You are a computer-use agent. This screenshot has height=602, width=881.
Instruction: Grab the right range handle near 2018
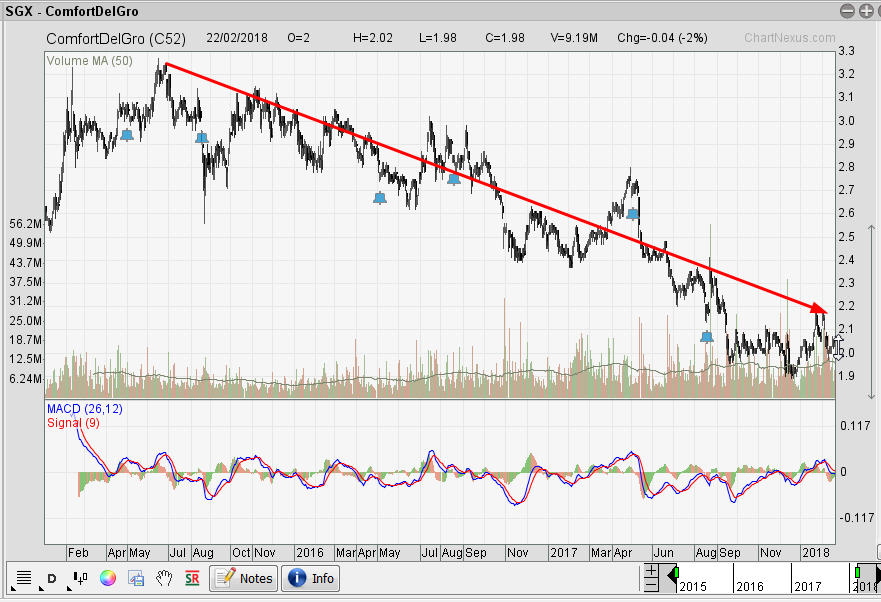[x=855, y=573]
